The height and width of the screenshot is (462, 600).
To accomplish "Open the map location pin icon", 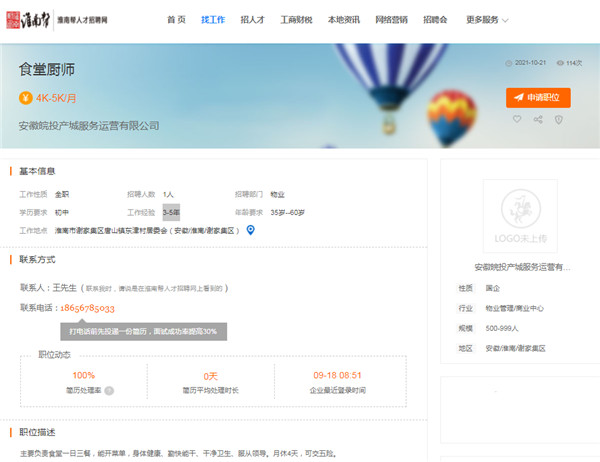I will [250, 230].
